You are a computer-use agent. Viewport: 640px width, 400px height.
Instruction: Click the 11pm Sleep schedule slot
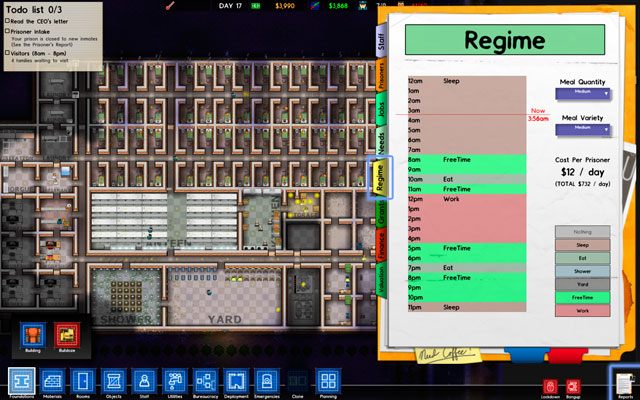point(467,307)
